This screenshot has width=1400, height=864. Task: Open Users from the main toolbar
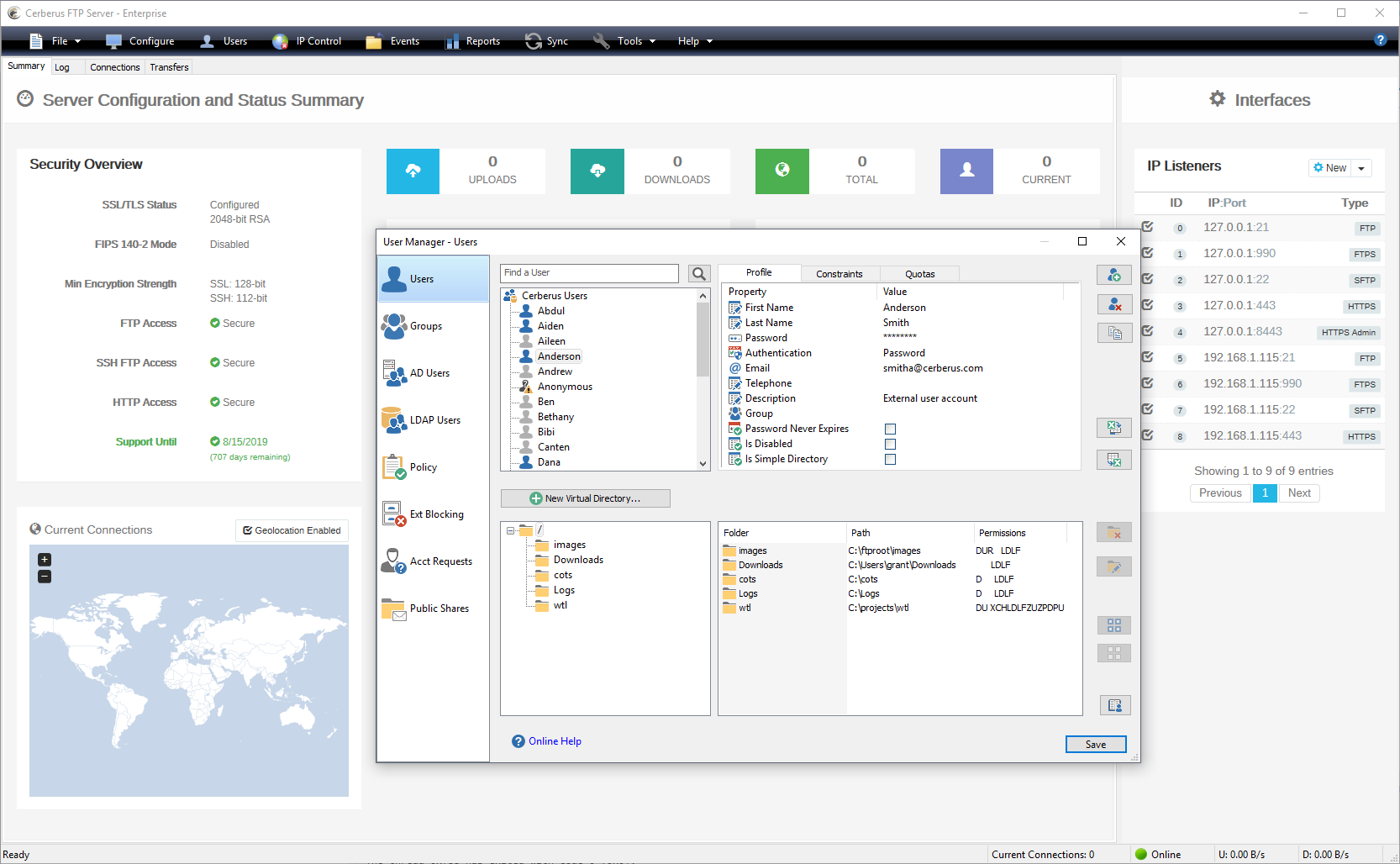(x=224, y=41)
